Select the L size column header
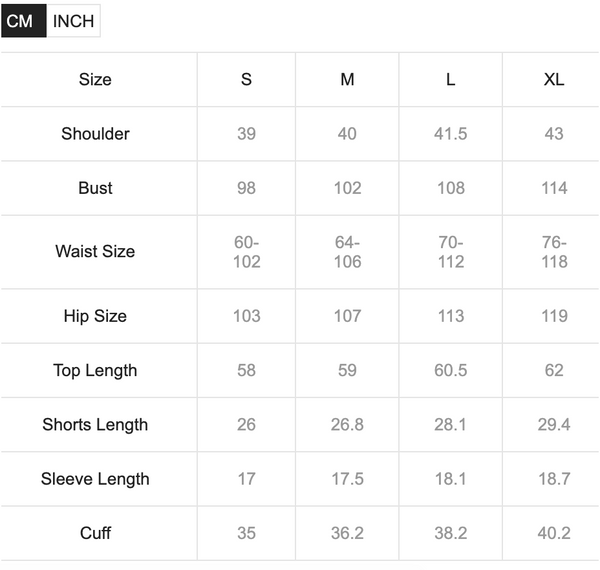 coord(451,80)
